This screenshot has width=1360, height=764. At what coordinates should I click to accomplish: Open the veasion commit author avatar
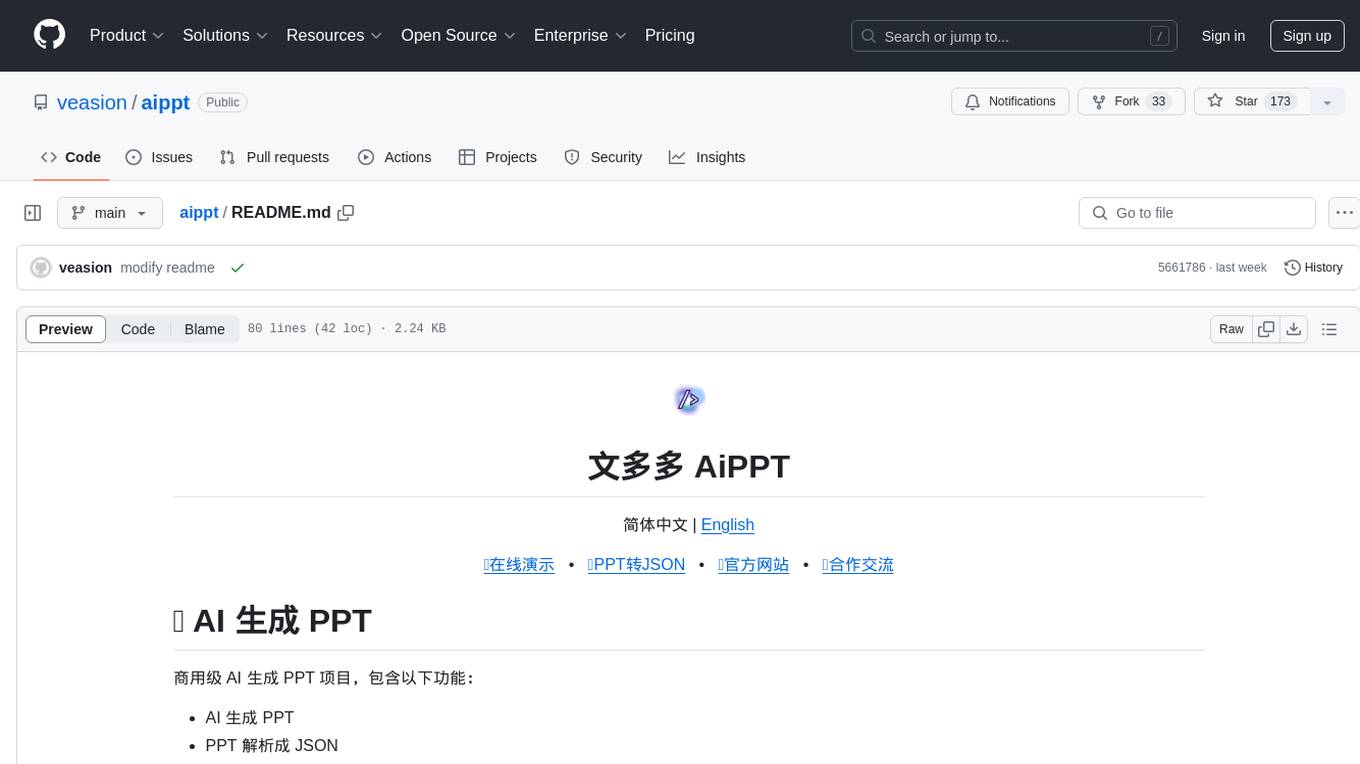point(41,268)
